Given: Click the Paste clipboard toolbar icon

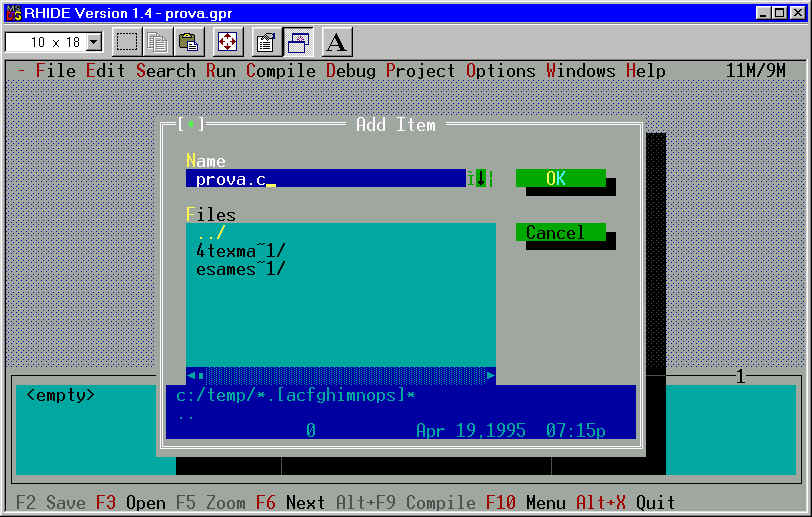Looking at the screenshot, I should pyautogui.click(x=188, y=42).
